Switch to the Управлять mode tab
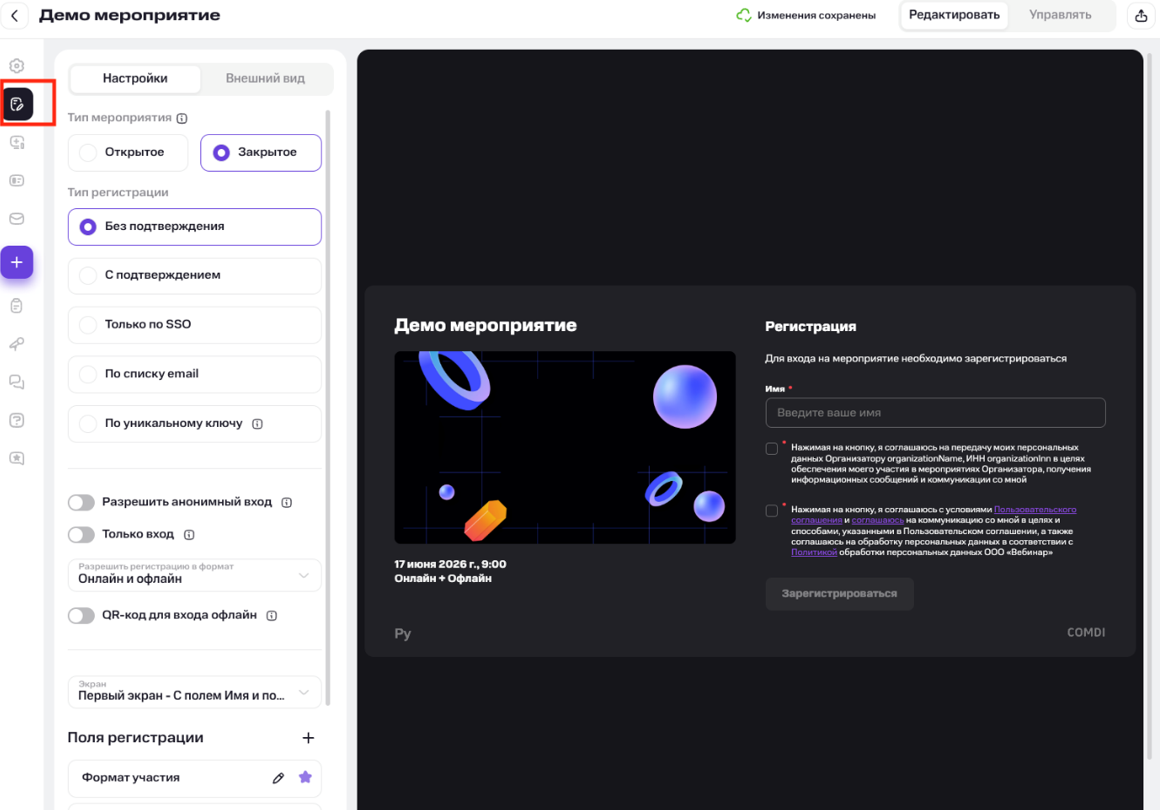This screenshot has width=1160, height=810. click(1059, 15)
